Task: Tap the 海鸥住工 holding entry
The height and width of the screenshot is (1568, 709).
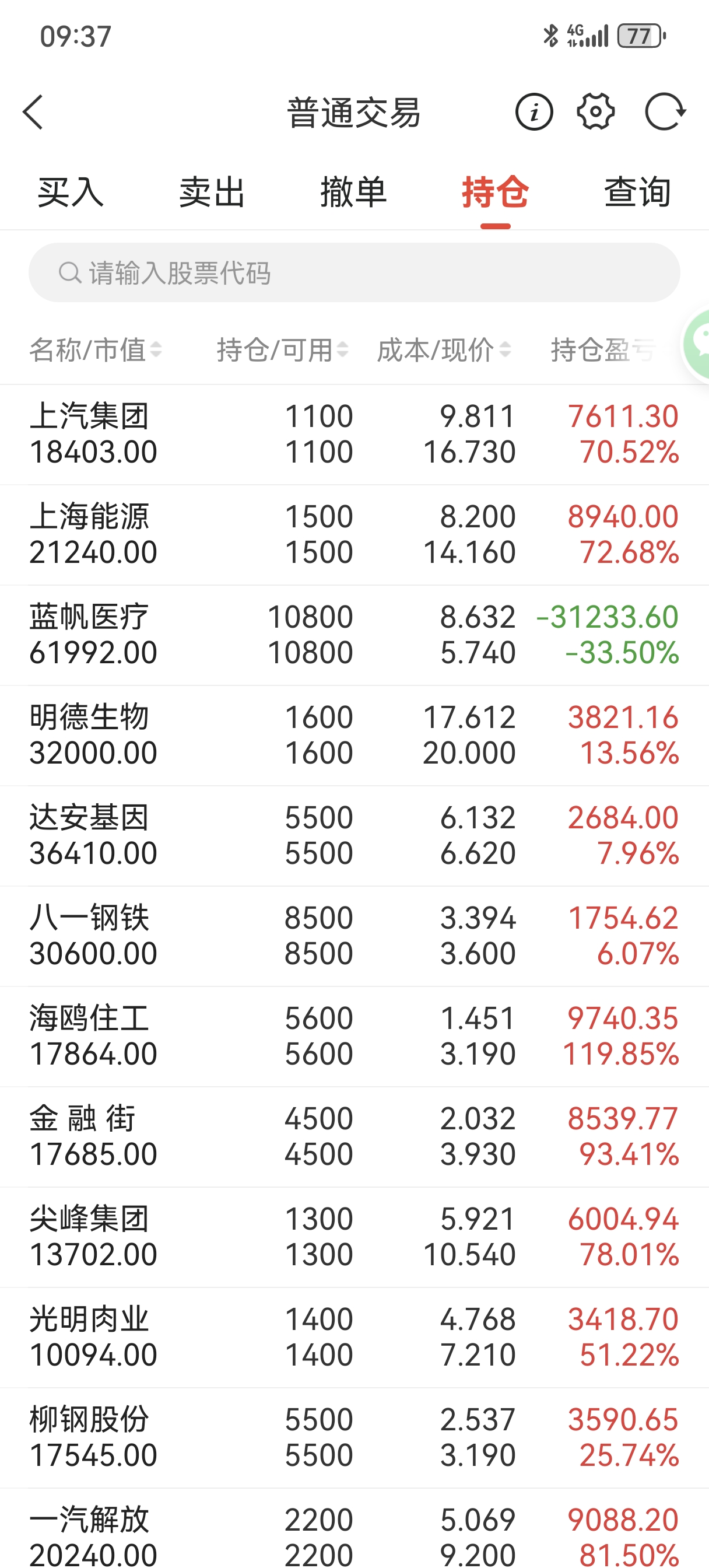Action: tap(354, 1037)
